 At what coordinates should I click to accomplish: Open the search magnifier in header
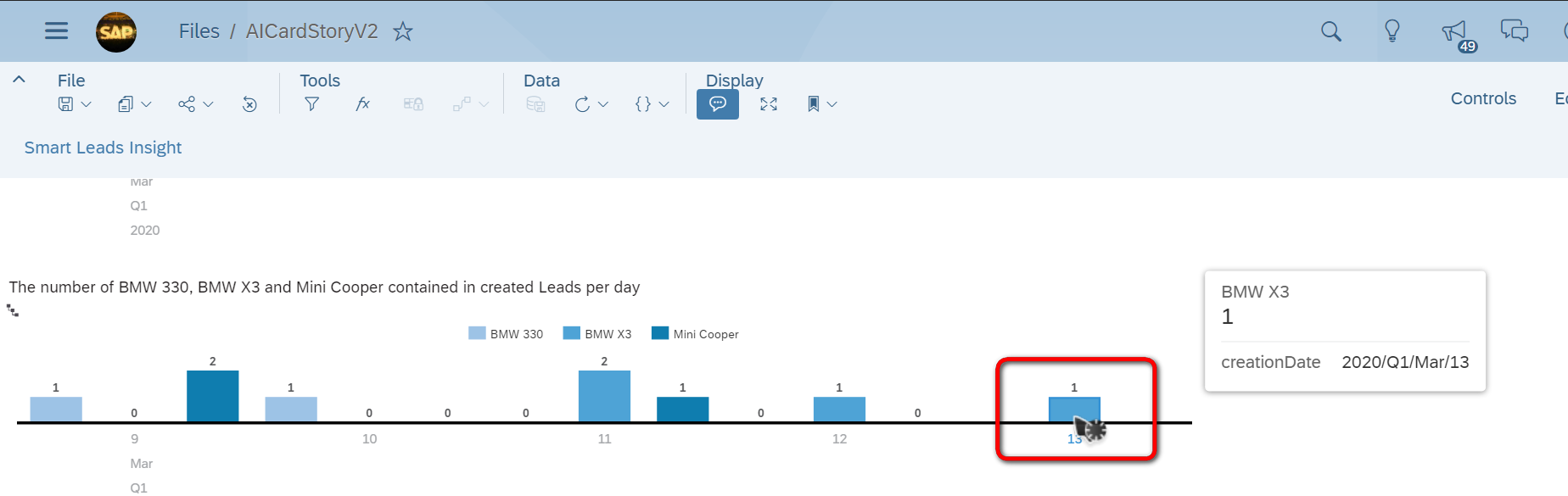pyautogui.click(x=1331, y=31)
